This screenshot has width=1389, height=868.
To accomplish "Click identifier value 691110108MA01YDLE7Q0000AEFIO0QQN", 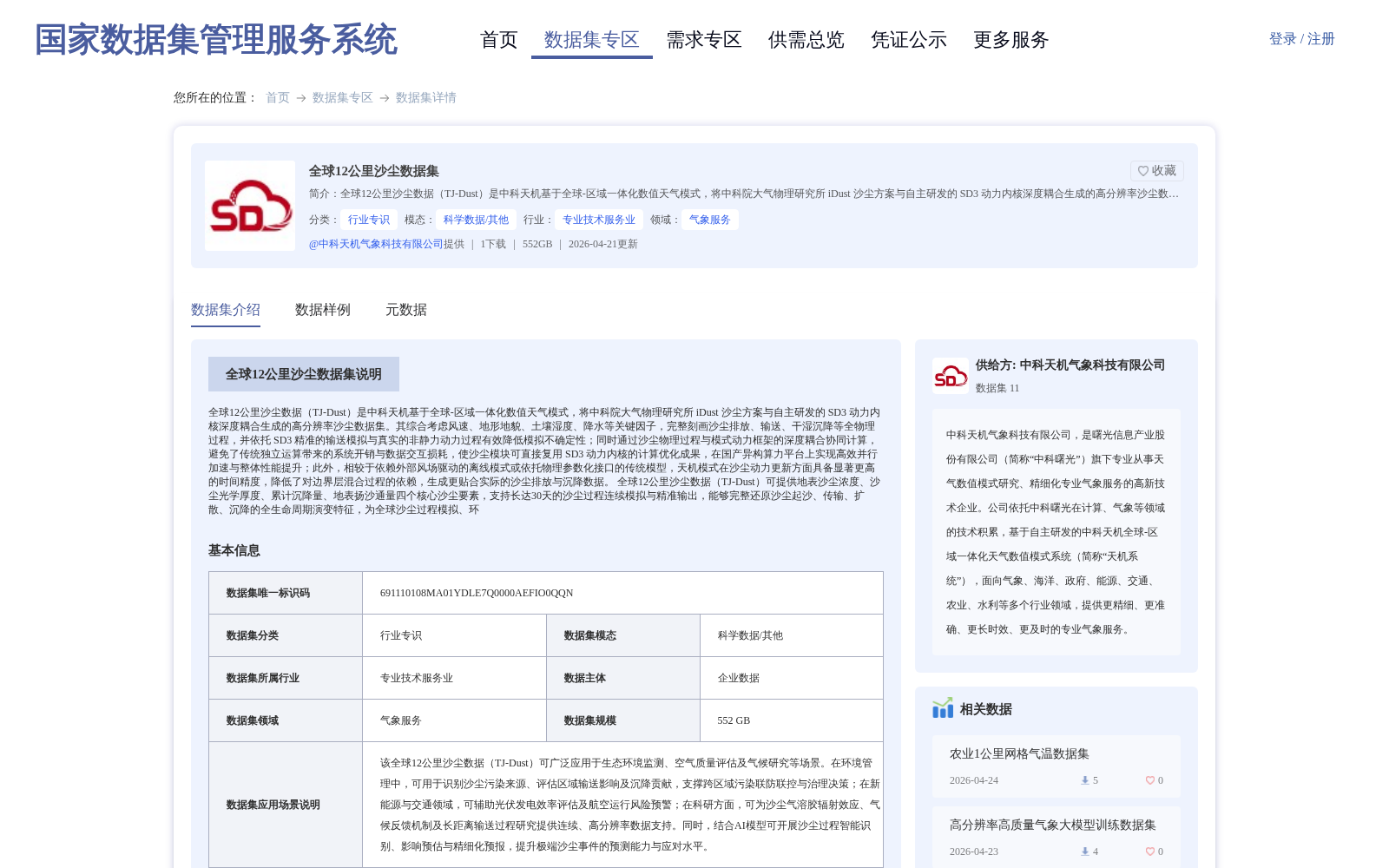I will (477, 593).
